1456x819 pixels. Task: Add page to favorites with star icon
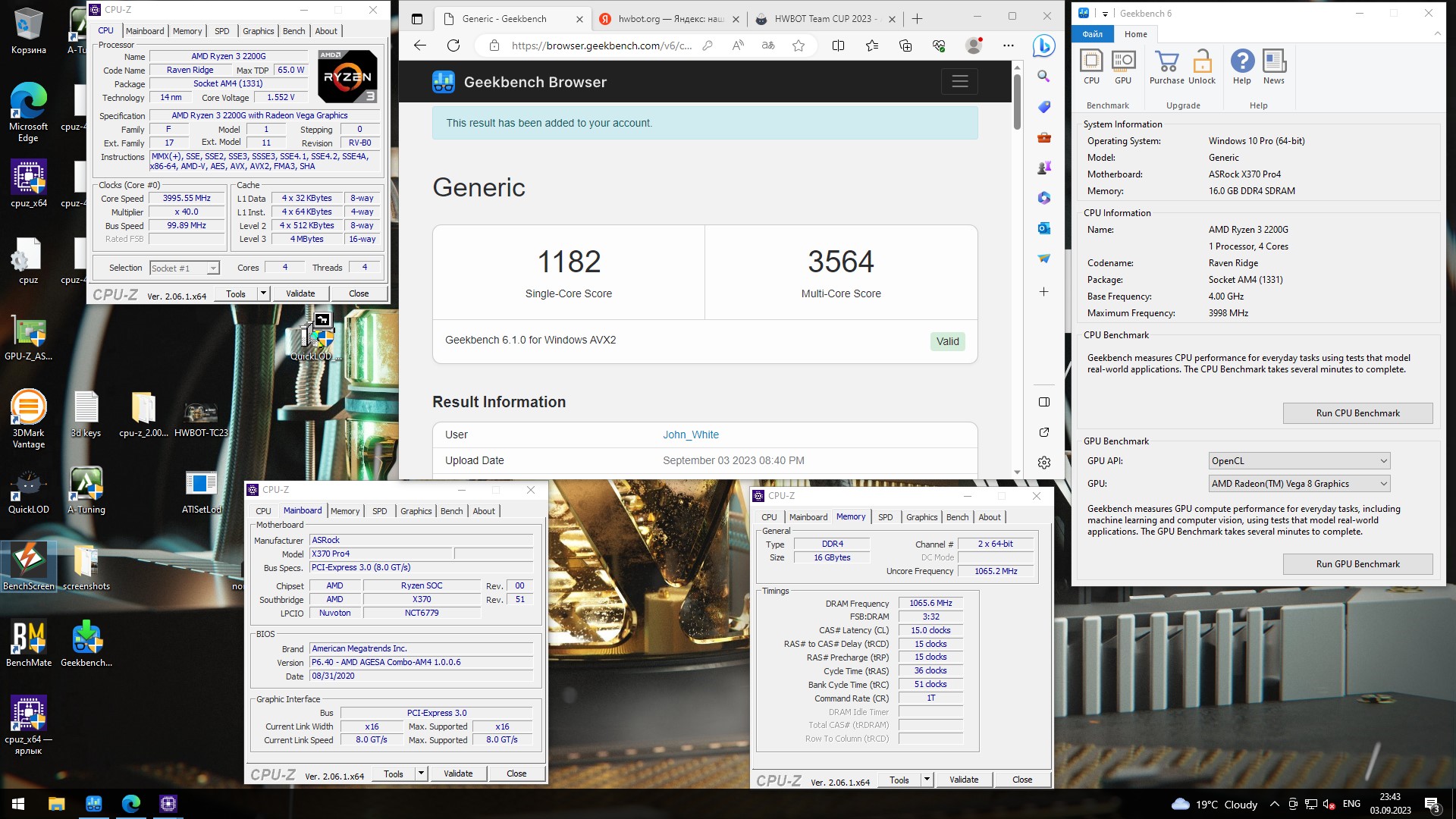pos(799,45)
